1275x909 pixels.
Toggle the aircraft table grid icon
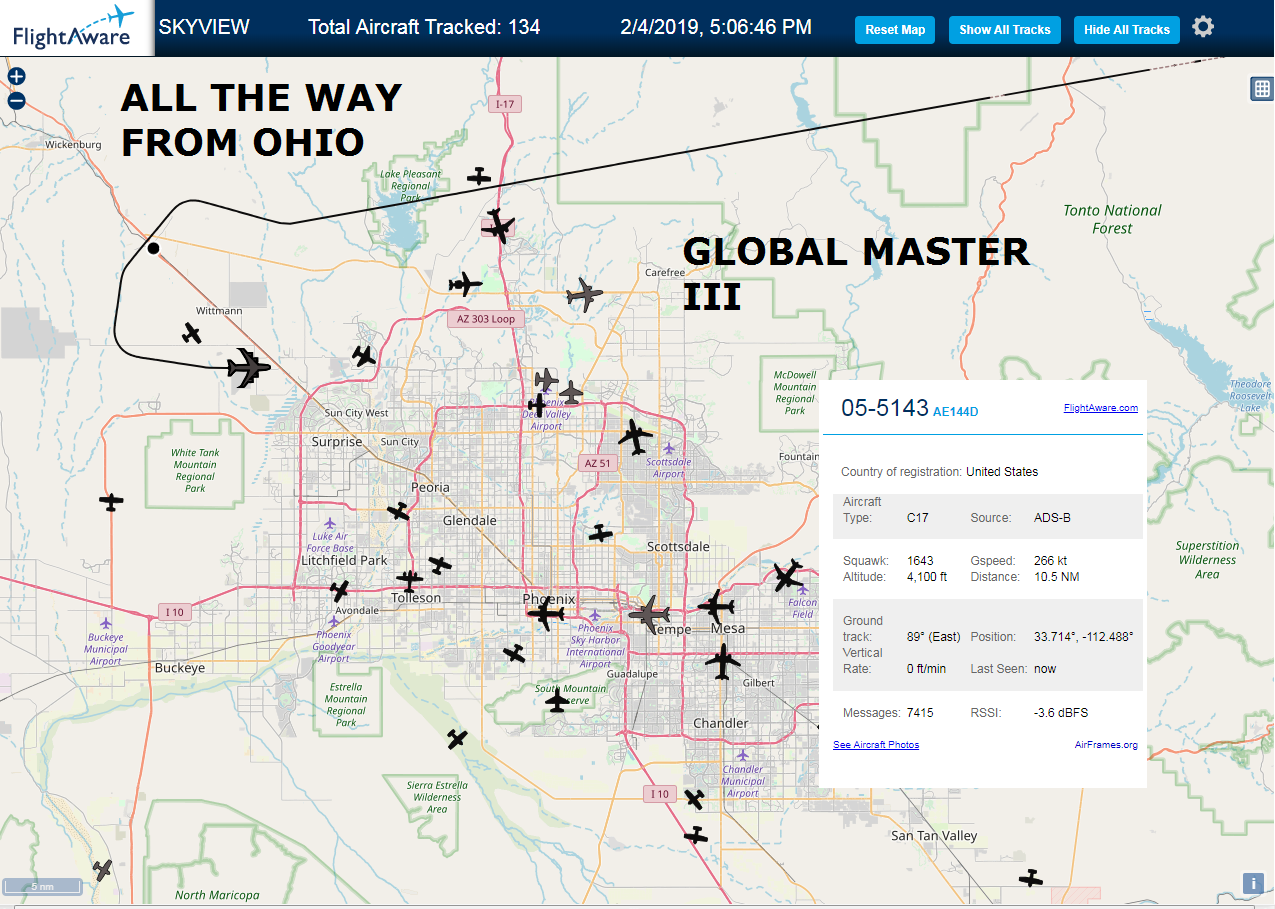coord(1261,89)
